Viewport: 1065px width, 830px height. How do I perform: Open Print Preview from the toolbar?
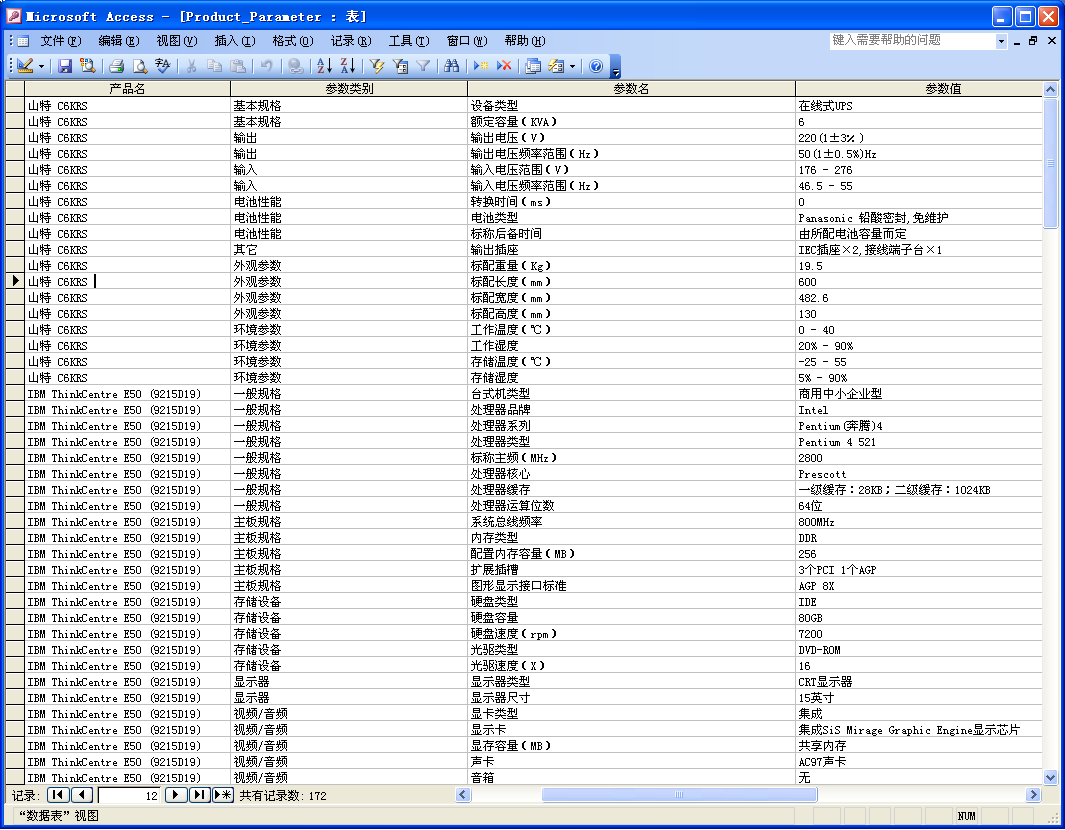[x=140, y=66]
